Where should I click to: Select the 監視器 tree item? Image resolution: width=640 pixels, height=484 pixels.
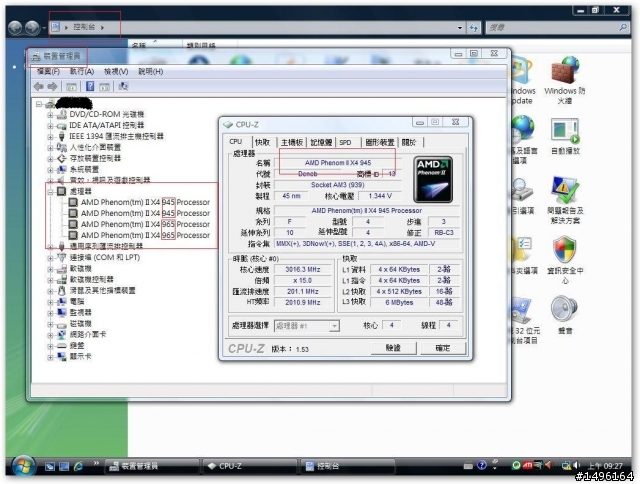point(81,313)
